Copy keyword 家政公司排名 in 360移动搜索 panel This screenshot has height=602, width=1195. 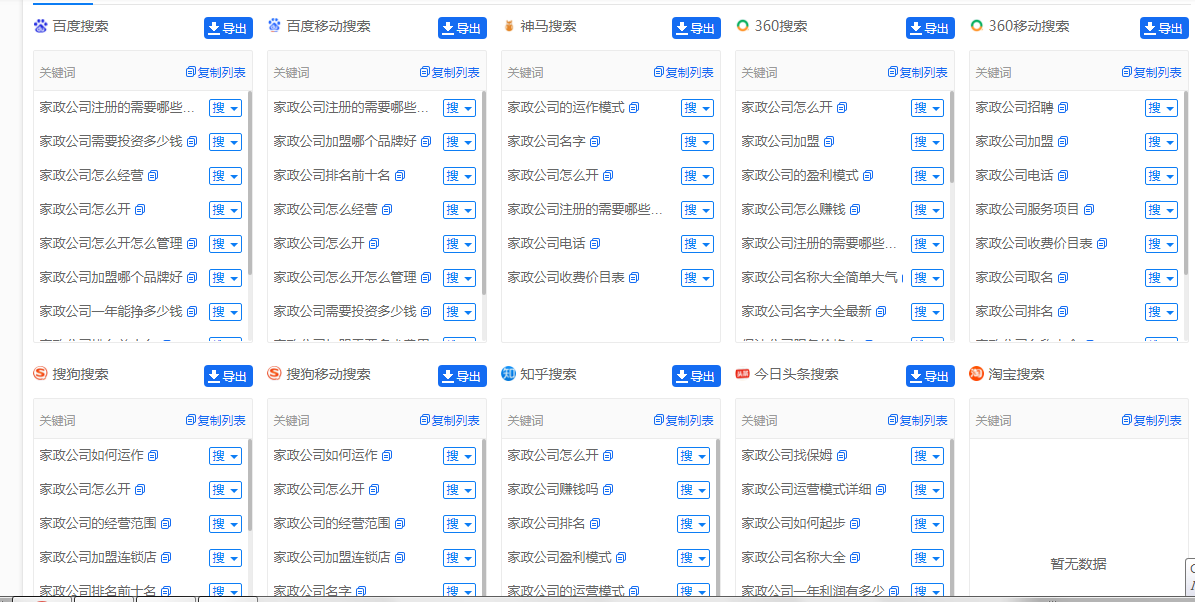tap(1063, 311)
